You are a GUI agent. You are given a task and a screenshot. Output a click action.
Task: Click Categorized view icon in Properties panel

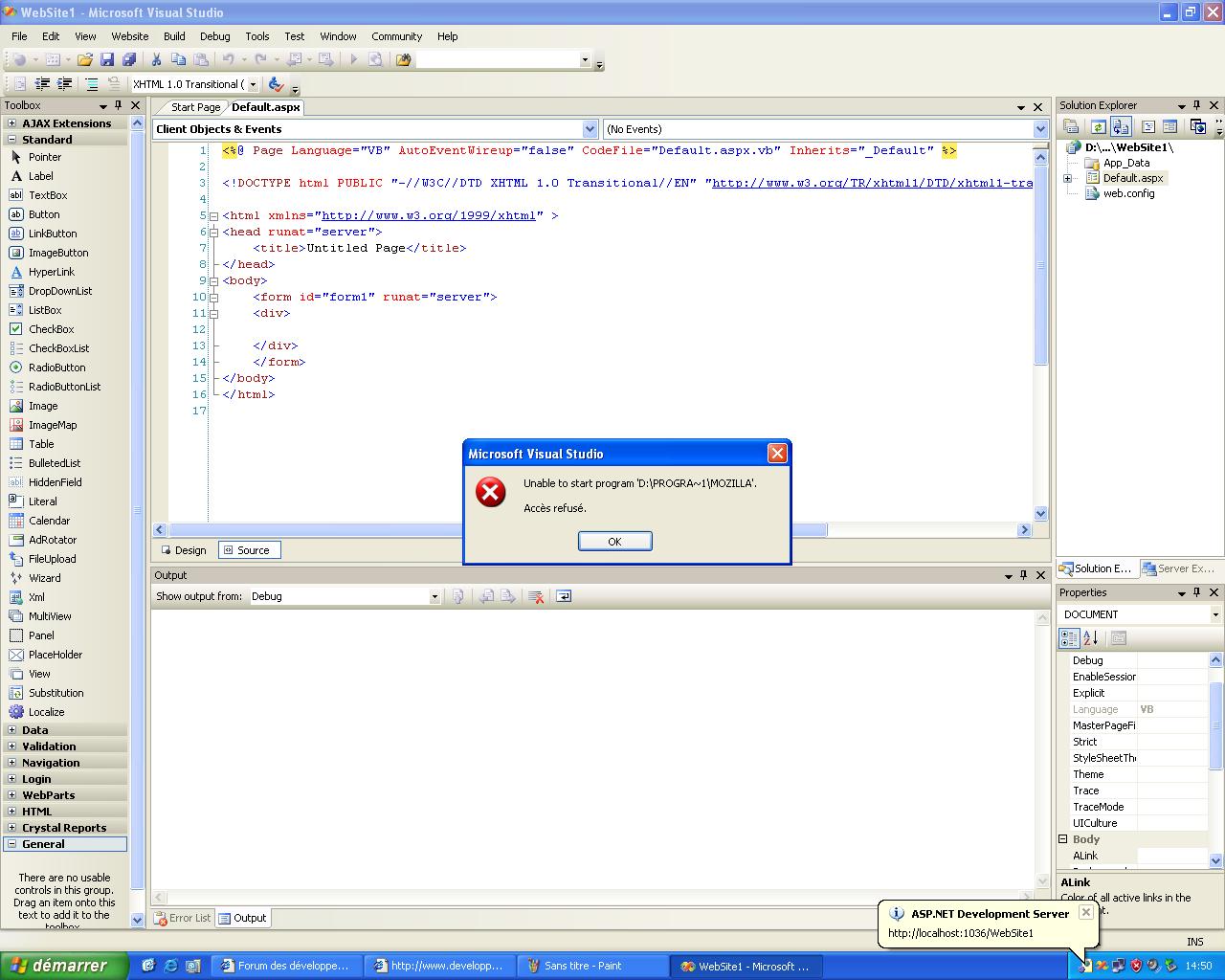point(1069,638)
